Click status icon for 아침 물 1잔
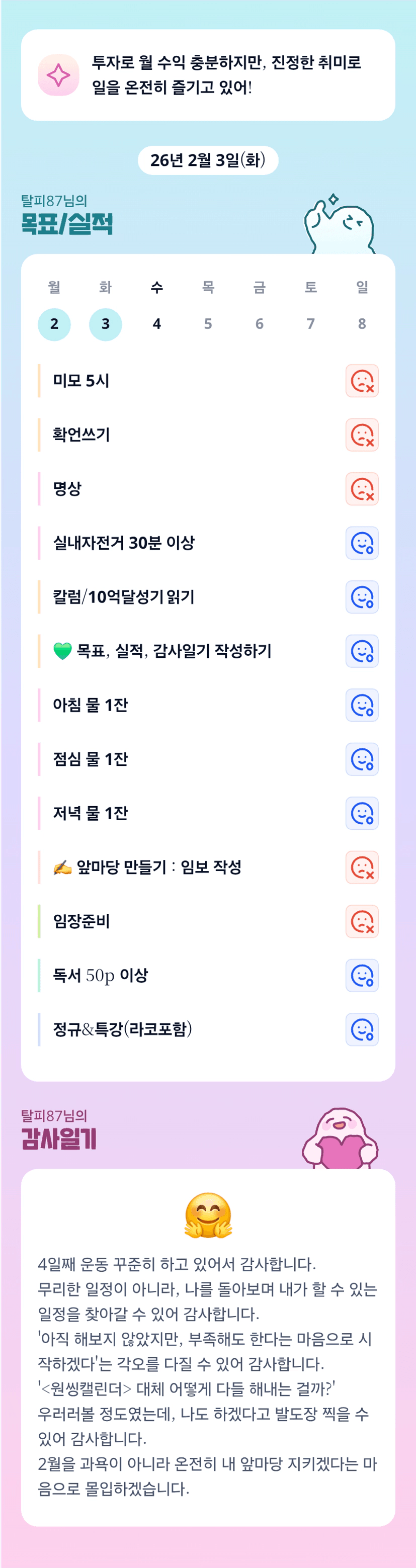416x1568 pixels. (362, 705)
